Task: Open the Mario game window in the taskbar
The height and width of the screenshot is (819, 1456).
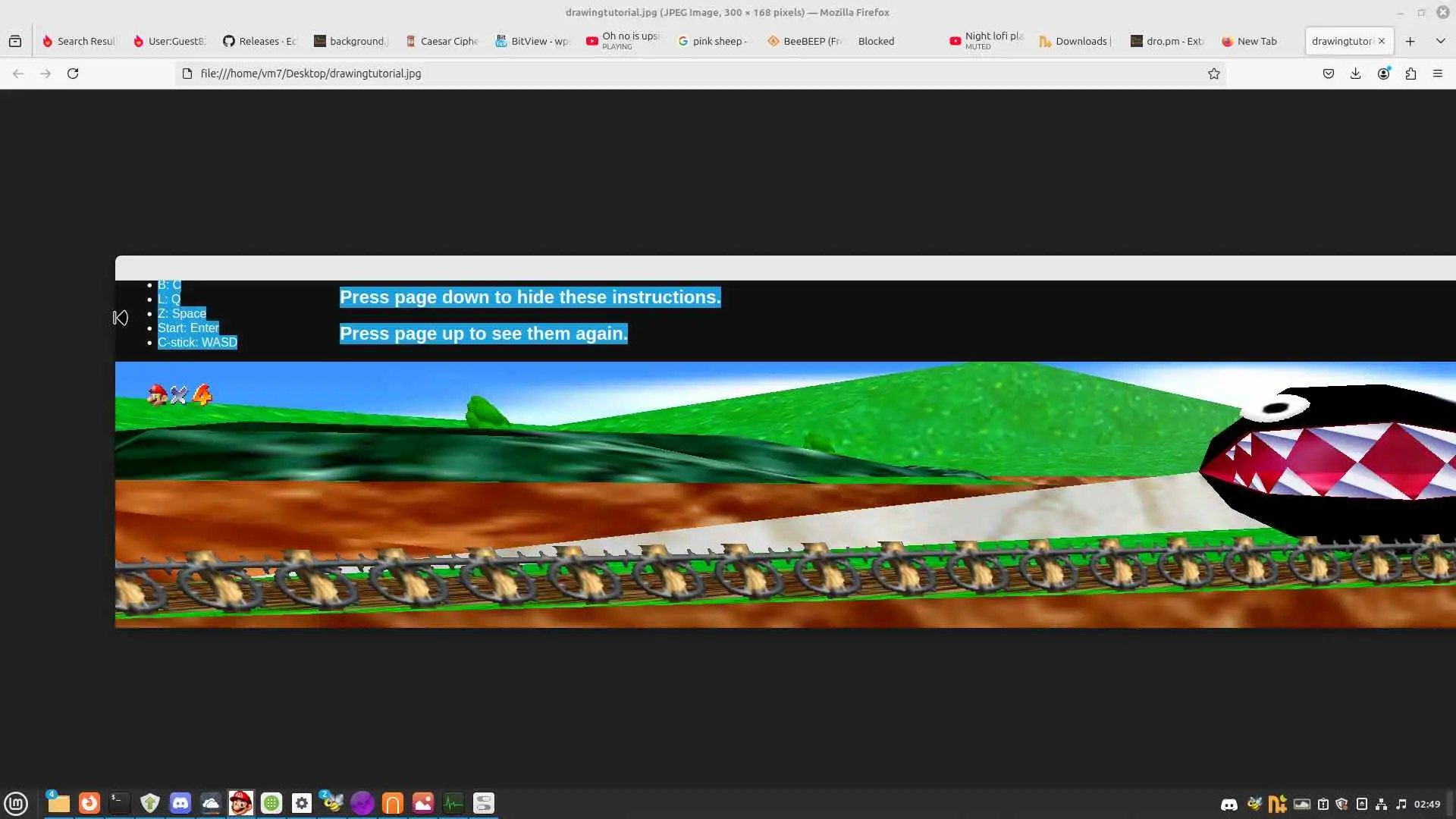Action: [241, 803]
